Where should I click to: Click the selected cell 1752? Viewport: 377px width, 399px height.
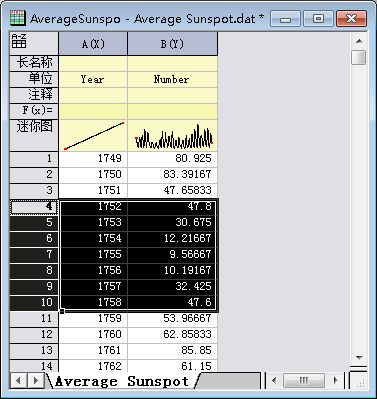tap(93, 207)
